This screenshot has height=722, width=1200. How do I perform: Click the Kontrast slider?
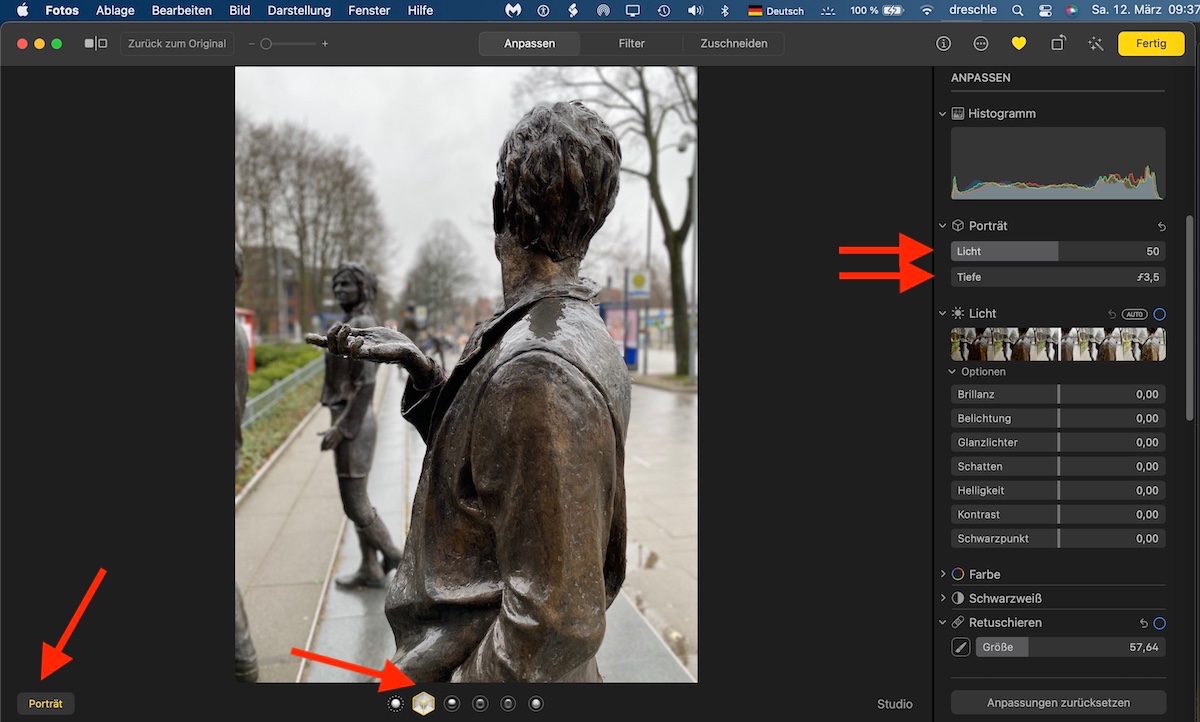(1058, 514)
